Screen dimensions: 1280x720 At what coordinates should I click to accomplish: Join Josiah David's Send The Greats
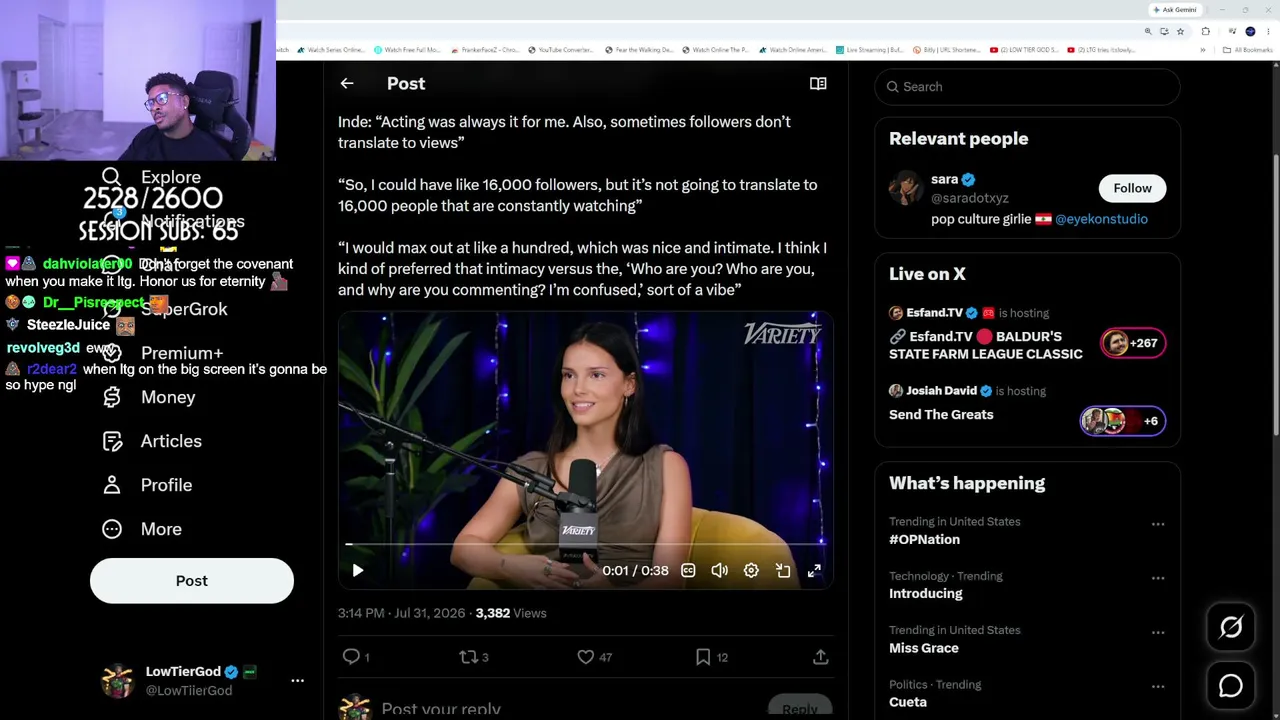coord(941,415)
